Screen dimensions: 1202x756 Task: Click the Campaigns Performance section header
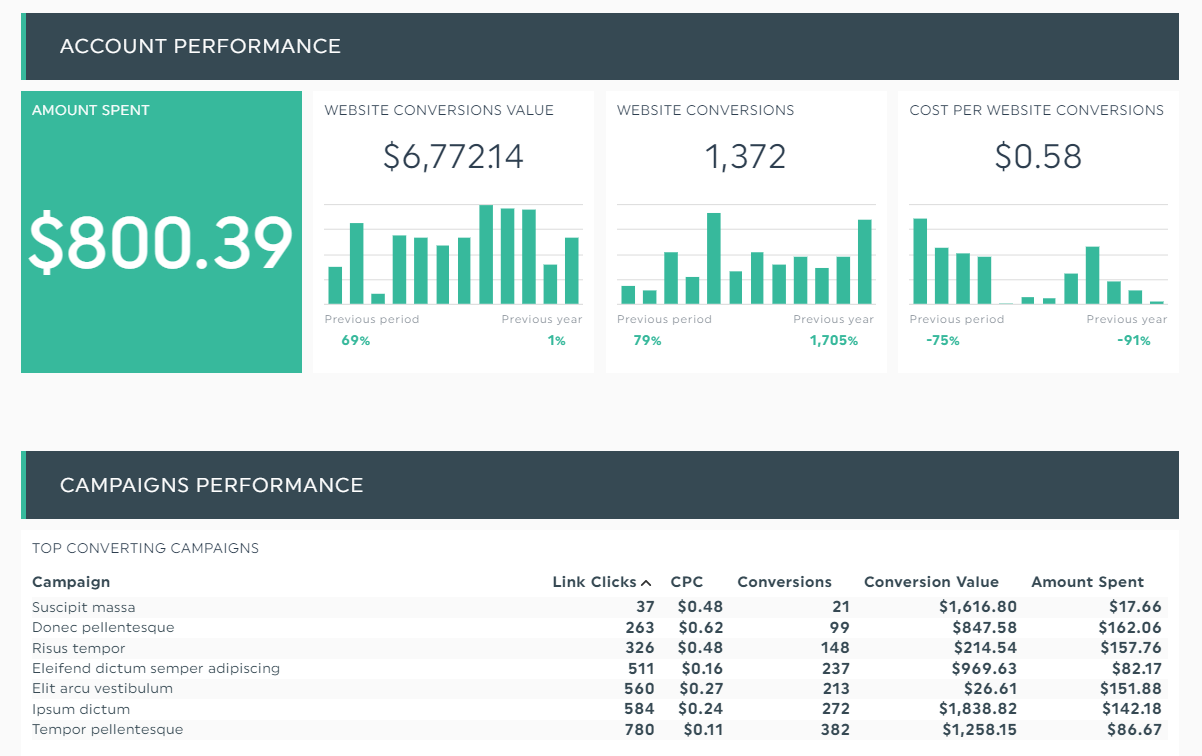coord(212,485)
